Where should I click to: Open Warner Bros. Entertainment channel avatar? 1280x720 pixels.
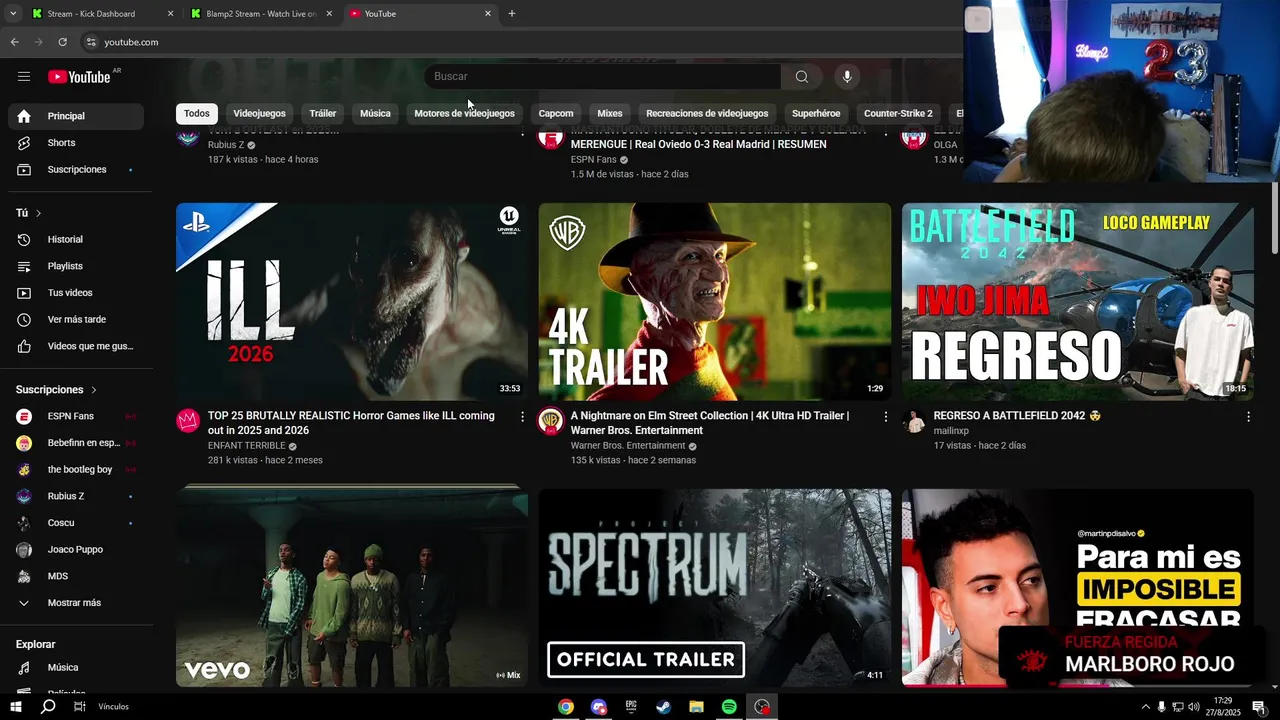[551, 420]
